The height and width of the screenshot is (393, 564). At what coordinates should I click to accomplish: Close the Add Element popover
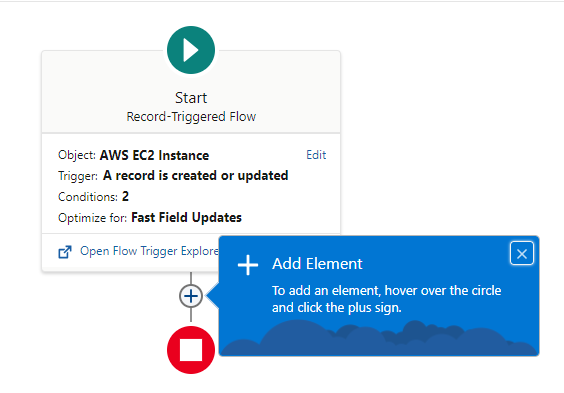(x=522, y=253)
